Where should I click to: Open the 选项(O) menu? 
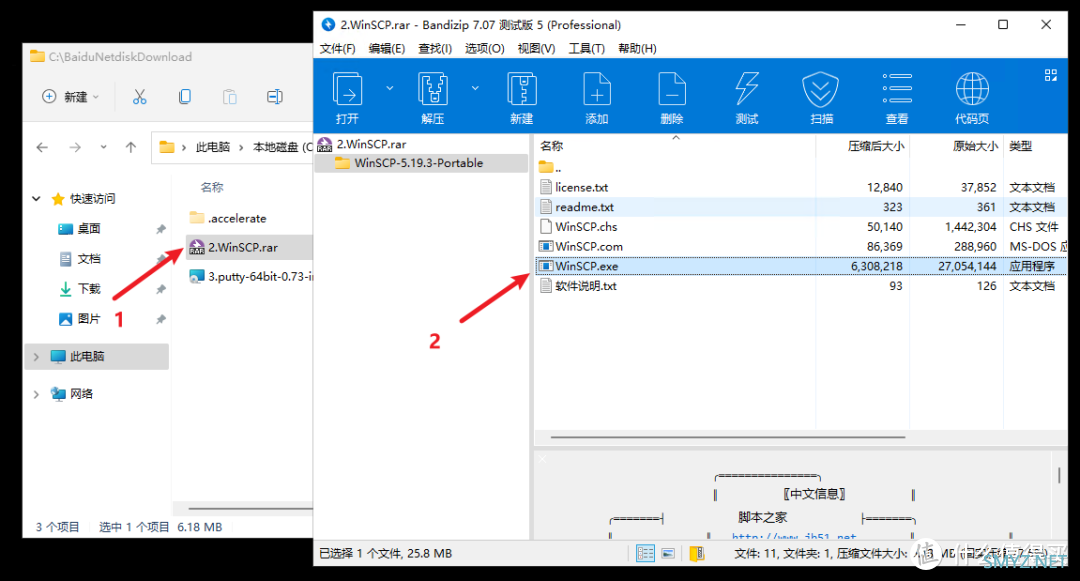coord(484,48)
